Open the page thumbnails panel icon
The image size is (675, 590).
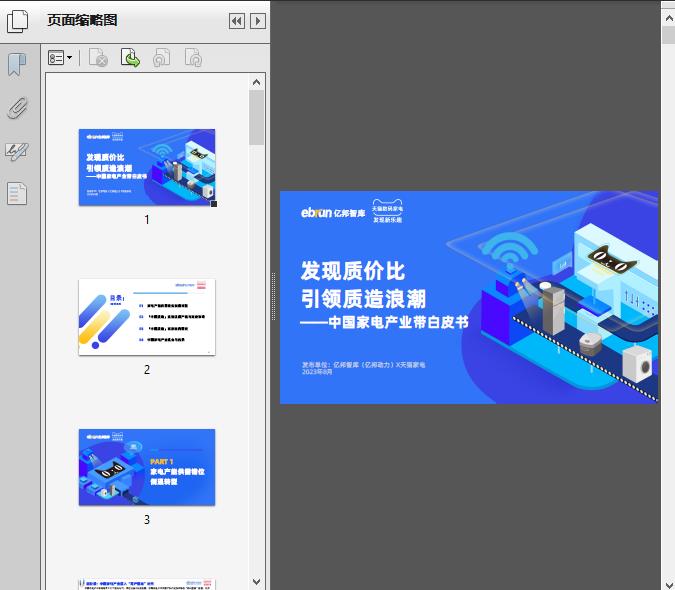18,21
